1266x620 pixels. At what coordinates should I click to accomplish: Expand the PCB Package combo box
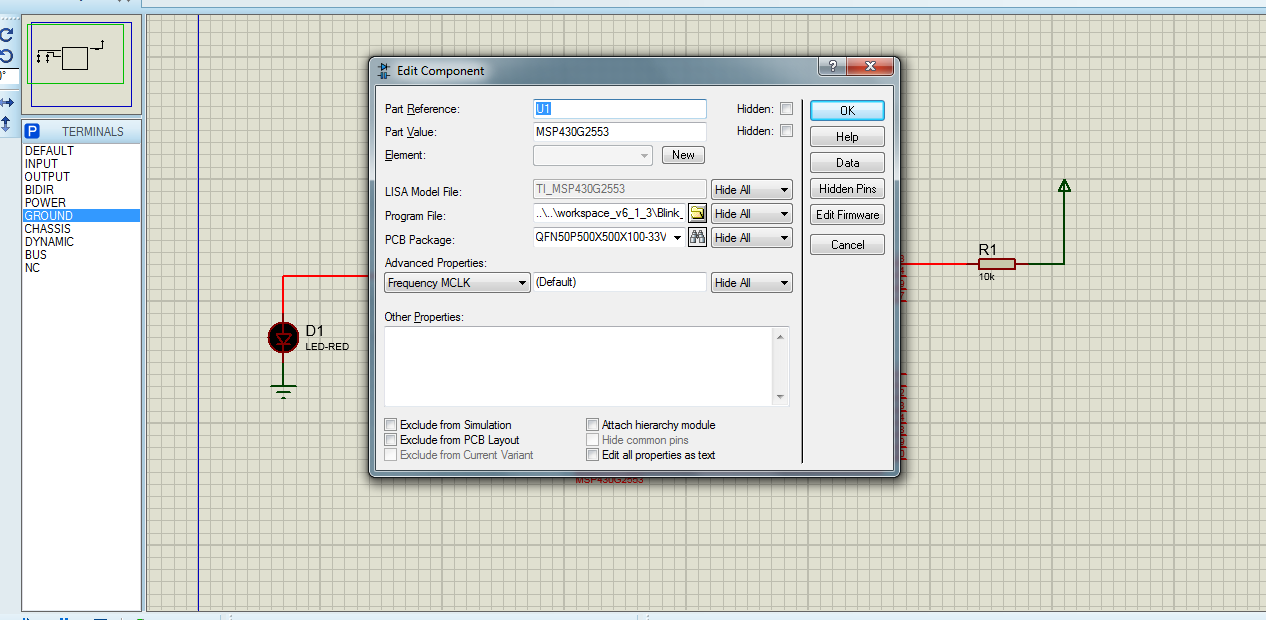(x=677, y=237)
